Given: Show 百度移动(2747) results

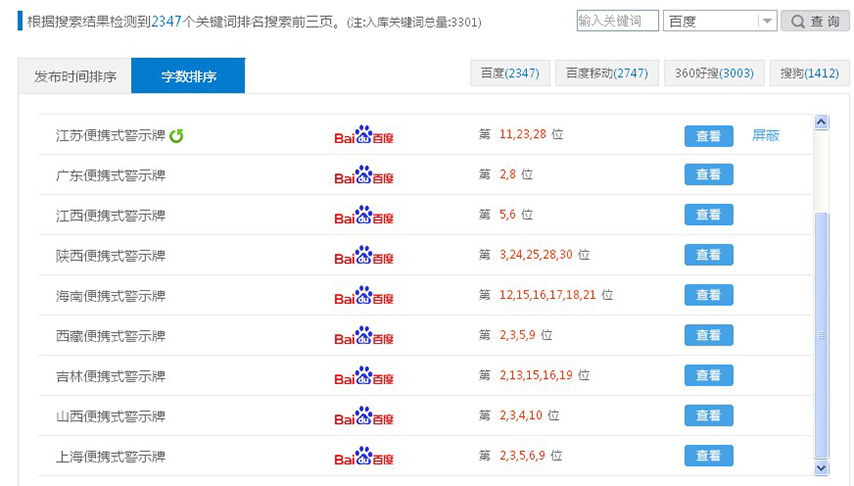Looking at the screenshot, I should [x=607, y=73].
